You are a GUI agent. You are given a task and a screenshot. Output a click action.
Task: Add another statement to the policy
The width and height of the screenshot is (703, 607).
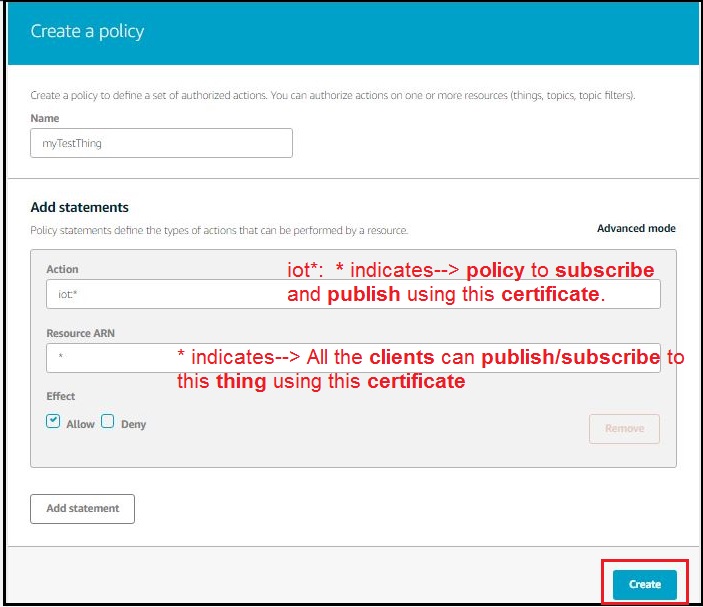click(x=82, y=509)
